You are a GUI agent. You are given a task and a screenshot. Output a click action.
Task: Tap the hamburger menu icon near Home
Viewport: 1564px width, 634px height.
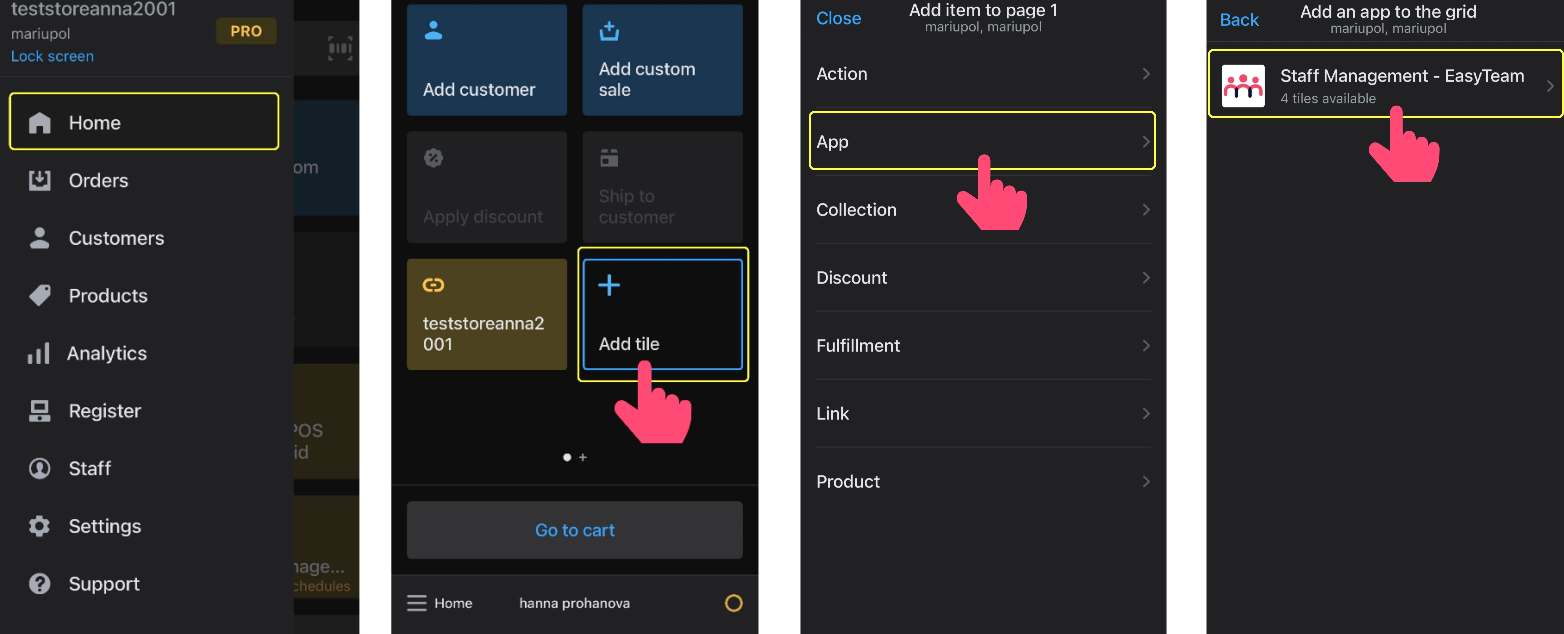click(x=417, y=603)
